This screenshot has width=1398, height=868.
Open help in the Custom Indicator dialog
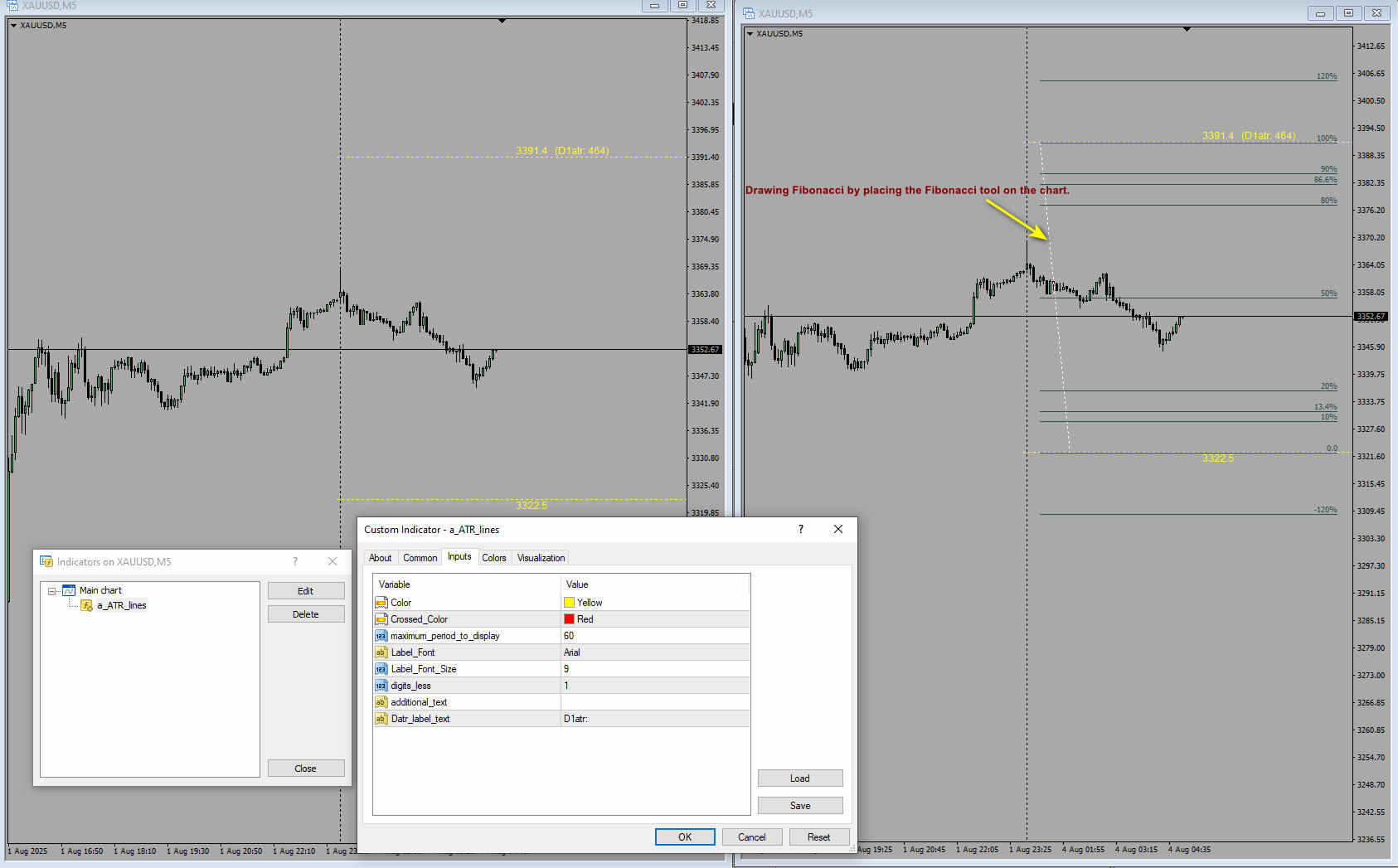coord(800,529)
